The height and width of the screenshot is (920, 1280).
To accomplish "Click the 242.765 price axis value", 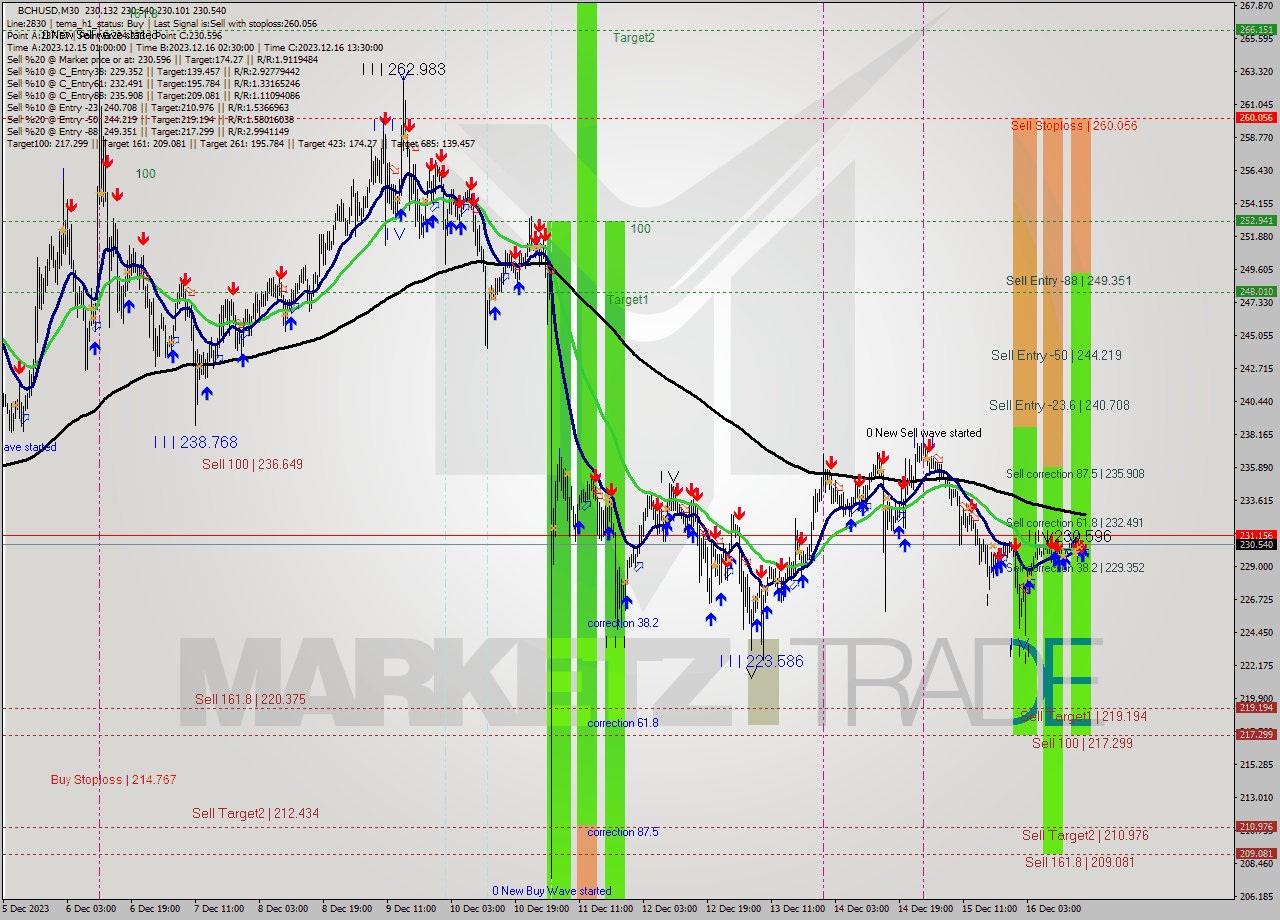I will (x=1256, y=368).
